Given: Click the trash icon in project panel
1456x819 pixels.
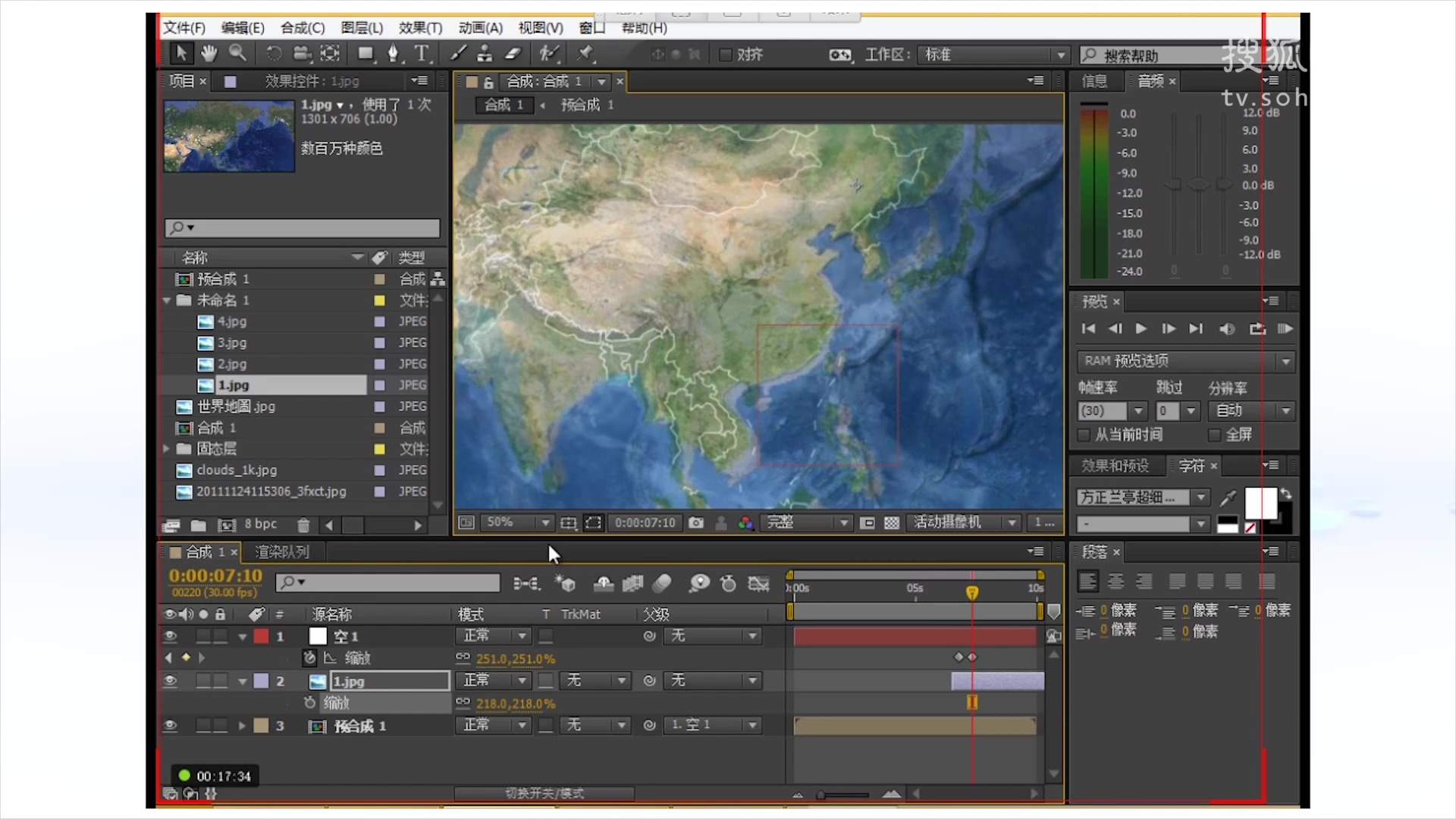Looking at the screenshot, I should pyautogui.click(x=303, y=525).
